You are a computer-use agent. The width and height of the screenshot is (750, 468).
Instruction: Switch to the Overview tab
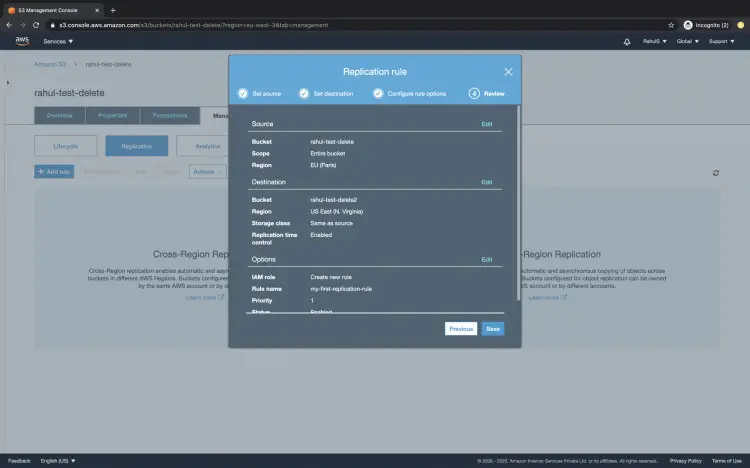(x=60, y=115)
